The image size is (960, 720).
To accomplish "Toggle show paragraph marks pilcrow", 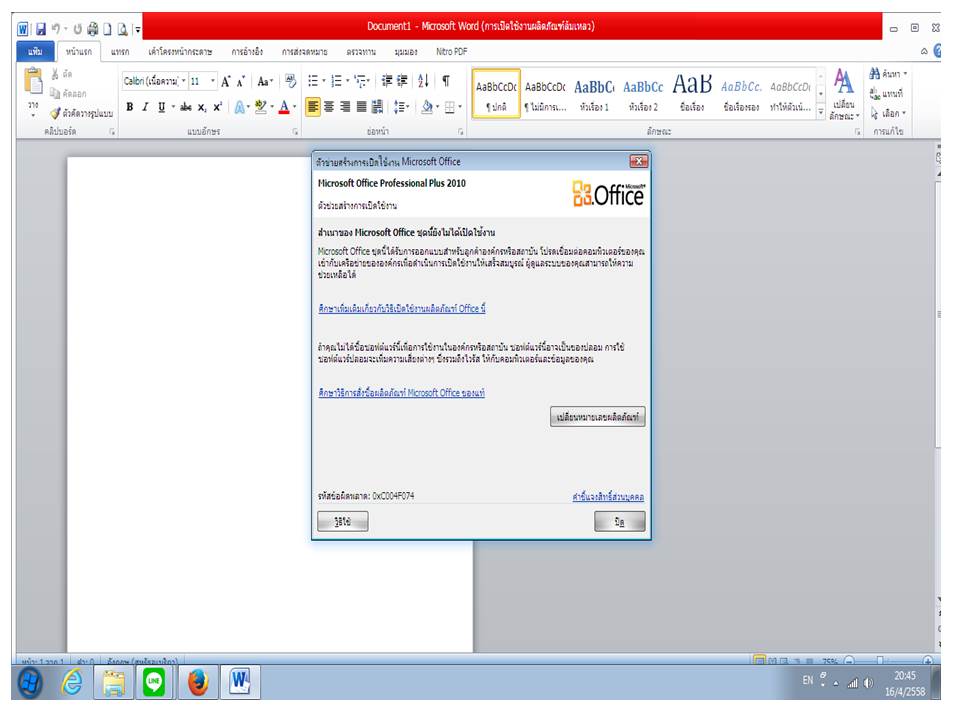I will 446,81.
